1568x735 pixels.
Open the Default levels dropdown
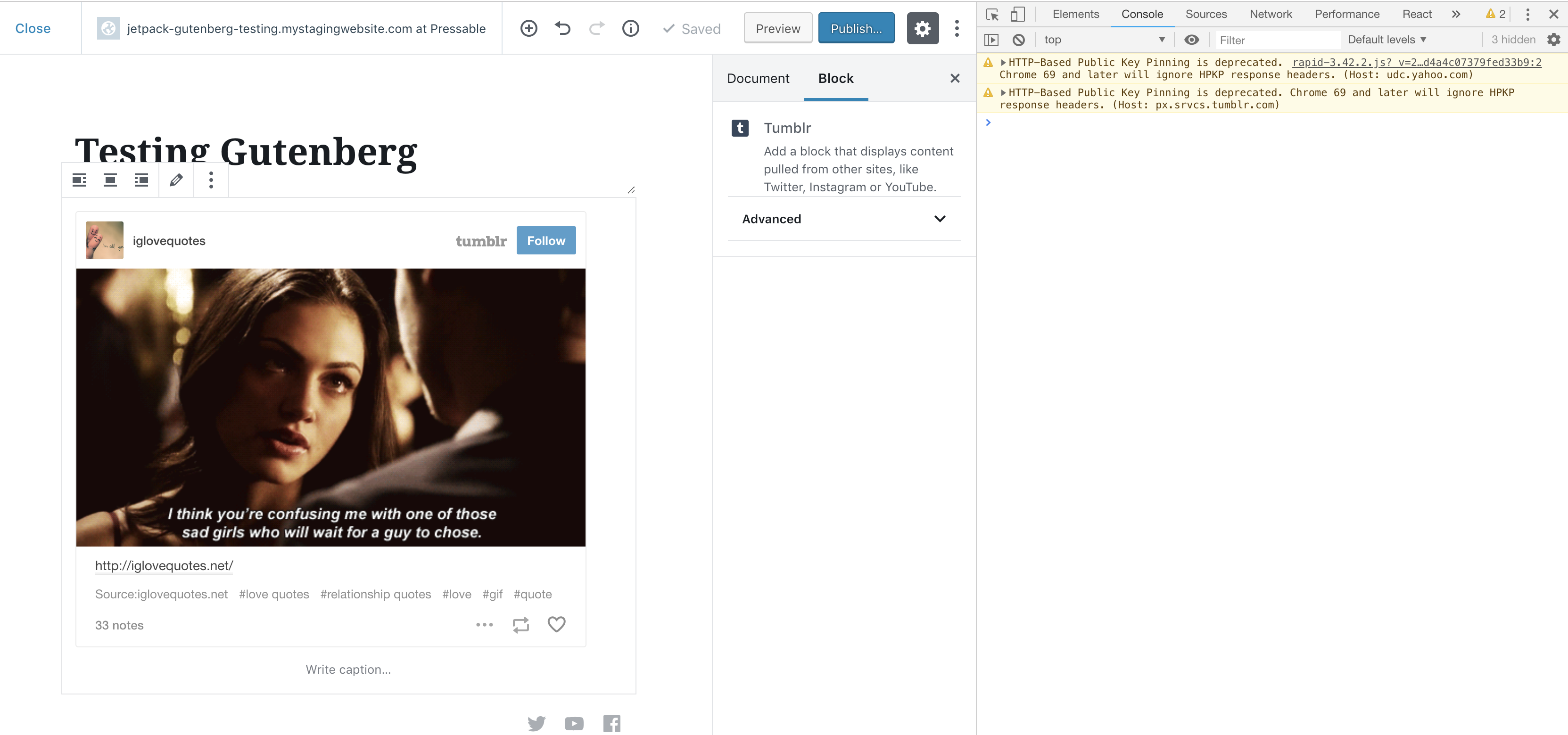pos(1386,40)
